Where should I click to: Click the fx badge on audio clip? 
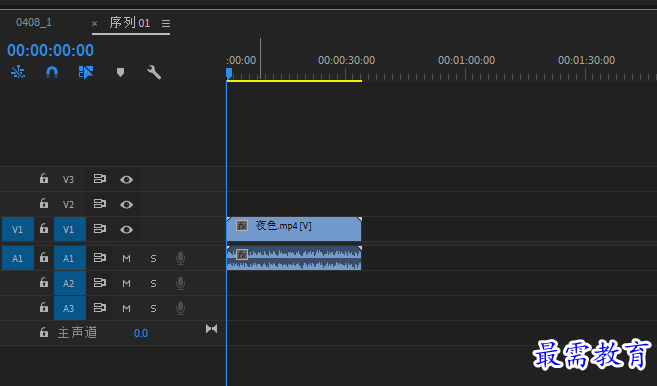click(x=242, y=254)
